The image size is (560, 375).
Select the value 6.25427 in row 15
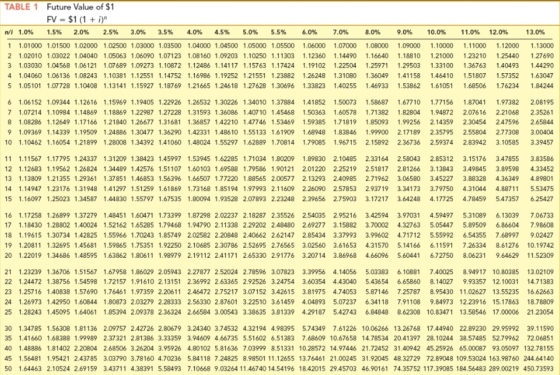pyautogui.click(x=542, y=199)
